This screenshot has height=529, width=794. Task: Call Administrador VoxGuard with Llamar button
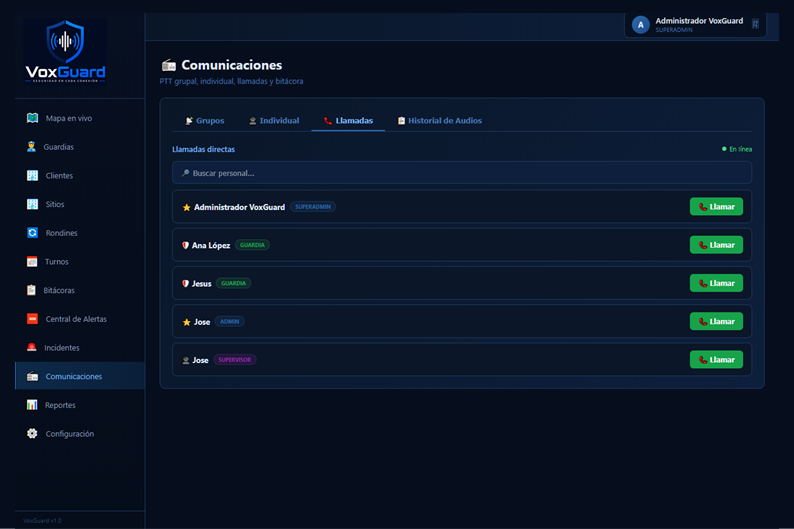click(716, 207)
